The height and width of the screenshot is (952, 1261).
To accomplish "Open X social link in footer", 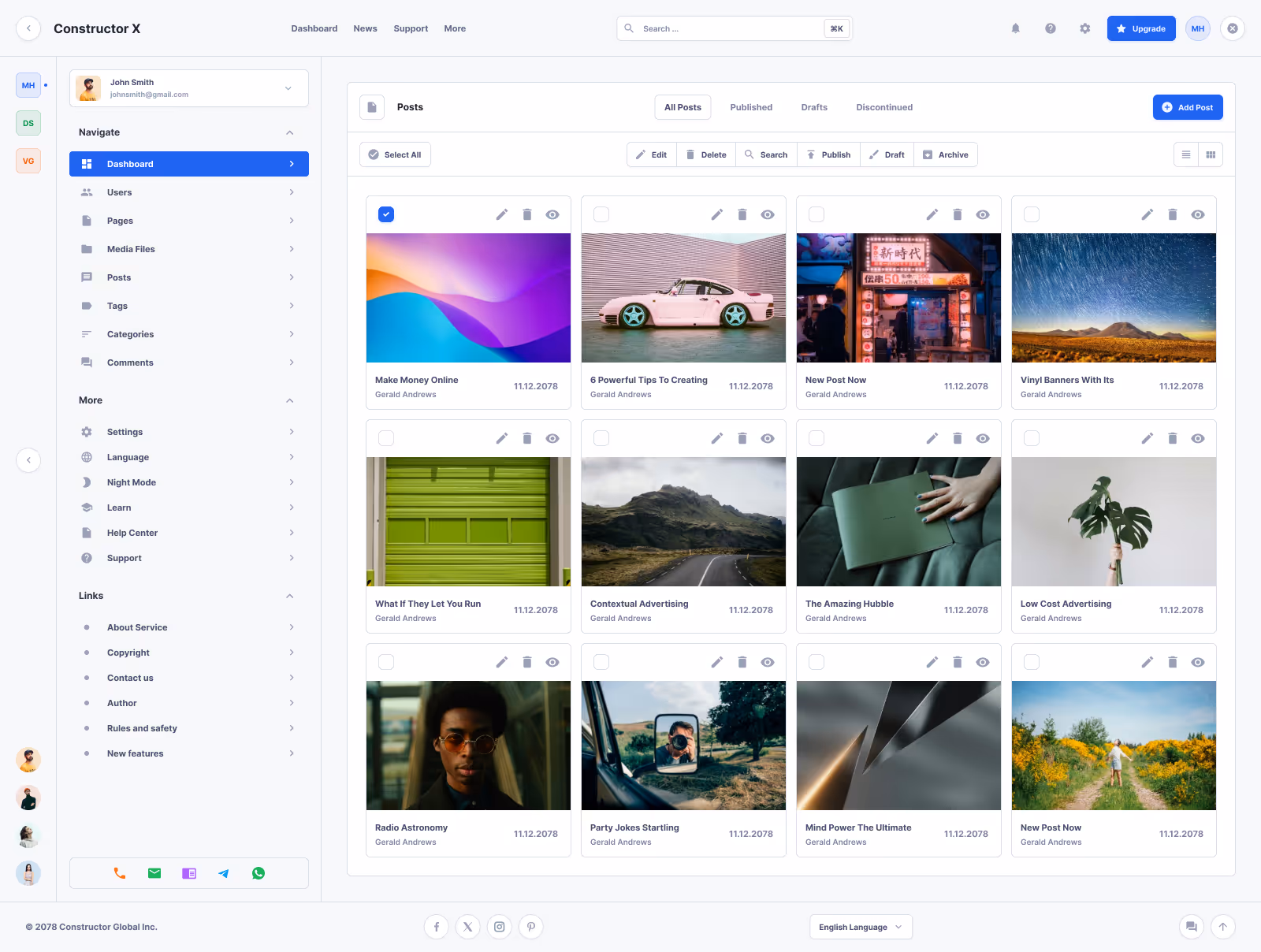I will [x=468, y=927].
